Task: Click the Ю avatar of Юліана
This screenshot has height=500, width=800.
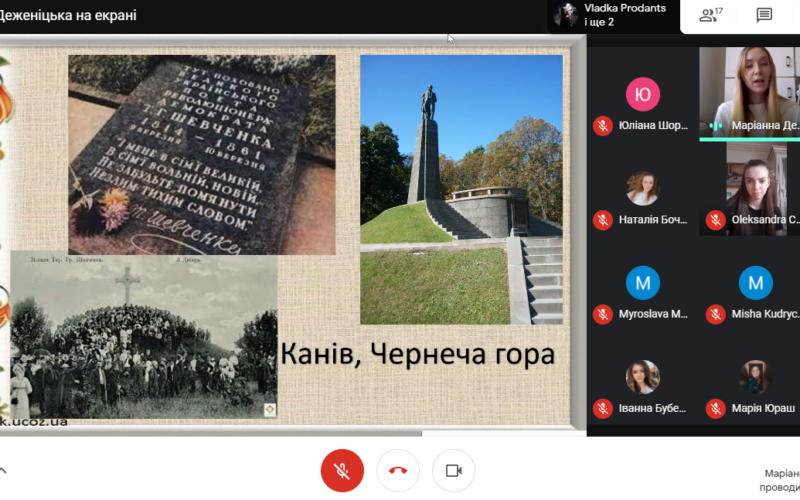Action: (x=642, y=95)
